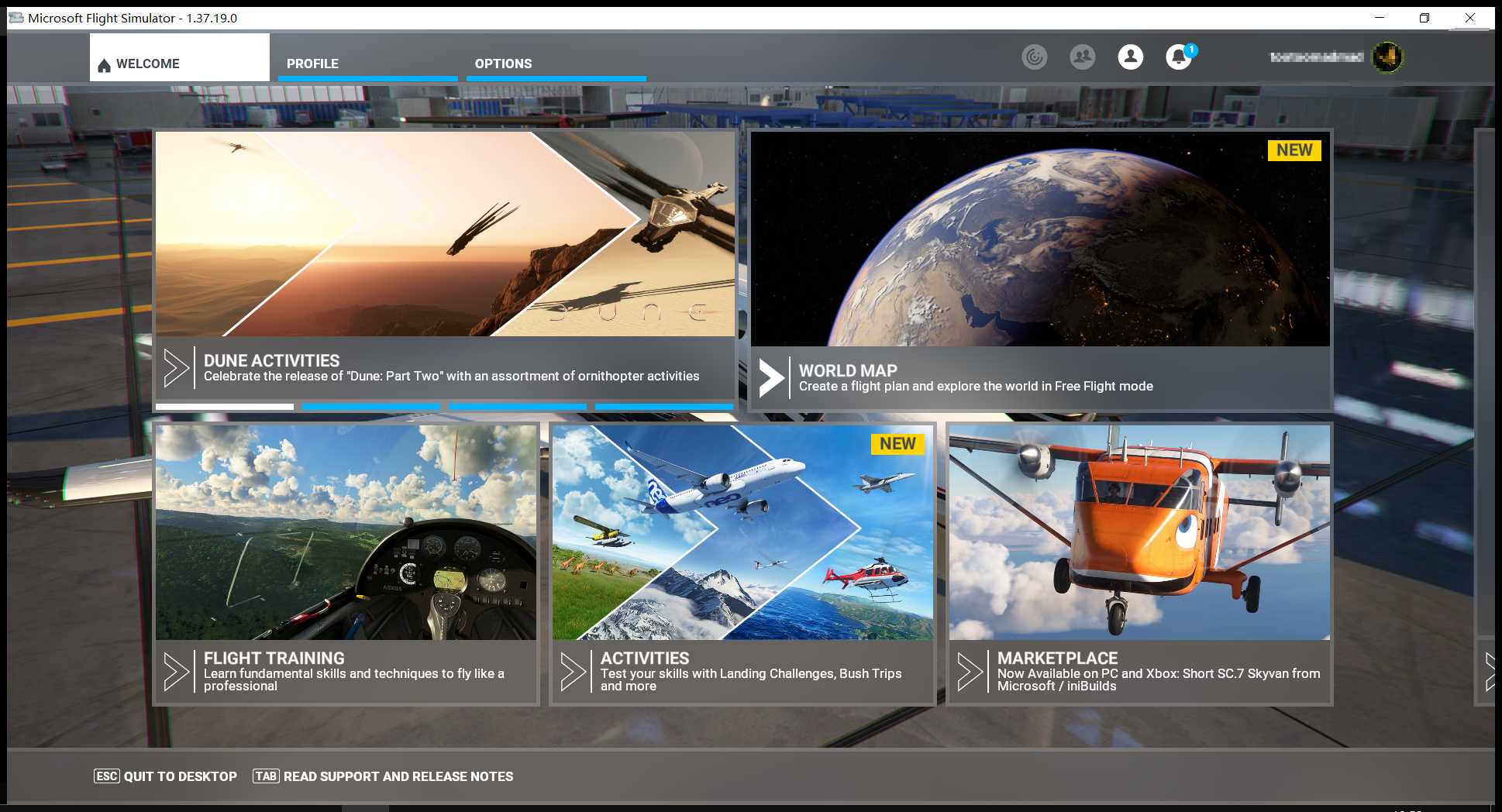Click the Dune description text
Image resolution: width=1502 pixels, height=812 pixels.
452,377
